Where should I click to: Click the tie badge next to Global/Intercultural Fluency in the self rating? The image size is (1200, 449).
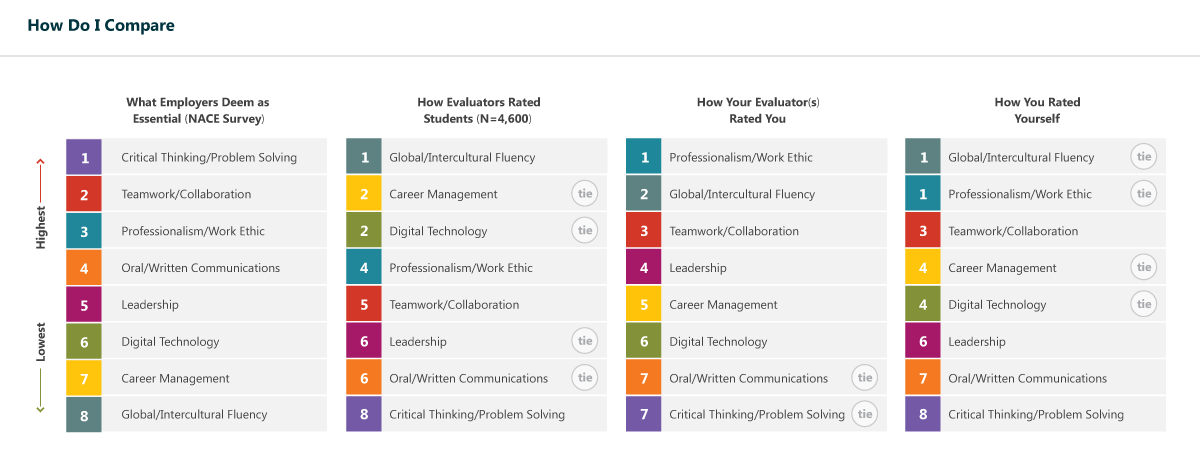1144,157
